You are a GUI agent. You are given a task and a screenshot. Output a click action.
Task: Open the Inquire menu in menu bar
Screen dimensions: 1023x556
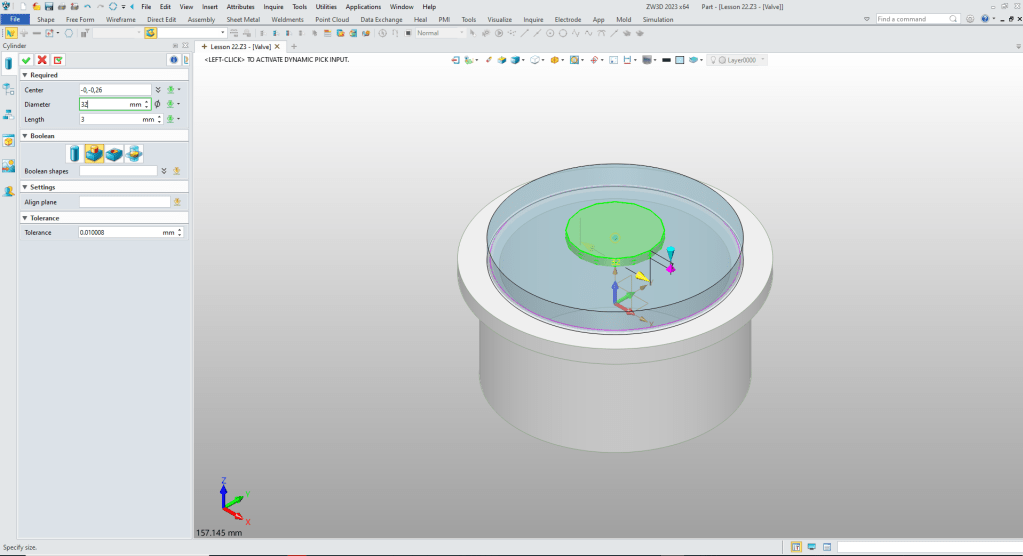click(x=273, y=6)
